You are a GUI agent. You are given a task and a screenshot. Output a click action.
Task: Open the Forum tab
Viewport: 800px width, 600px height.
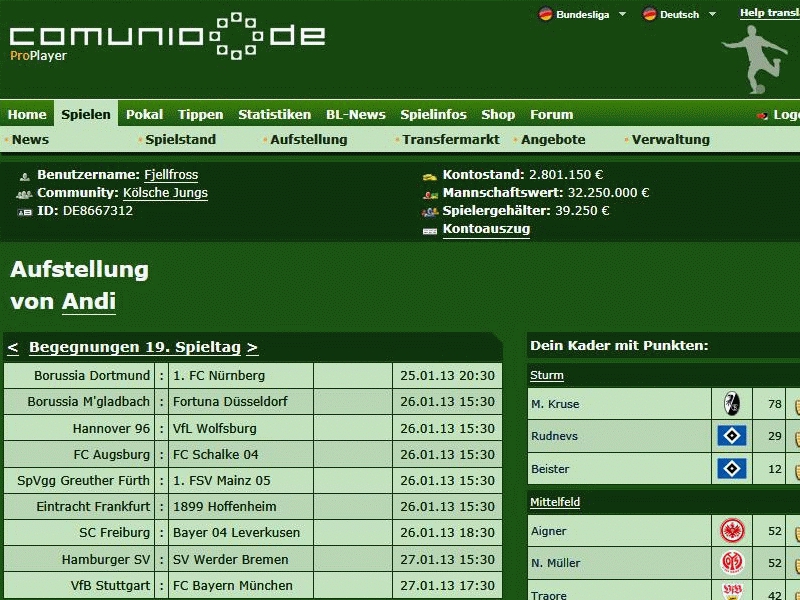[552, 114]
